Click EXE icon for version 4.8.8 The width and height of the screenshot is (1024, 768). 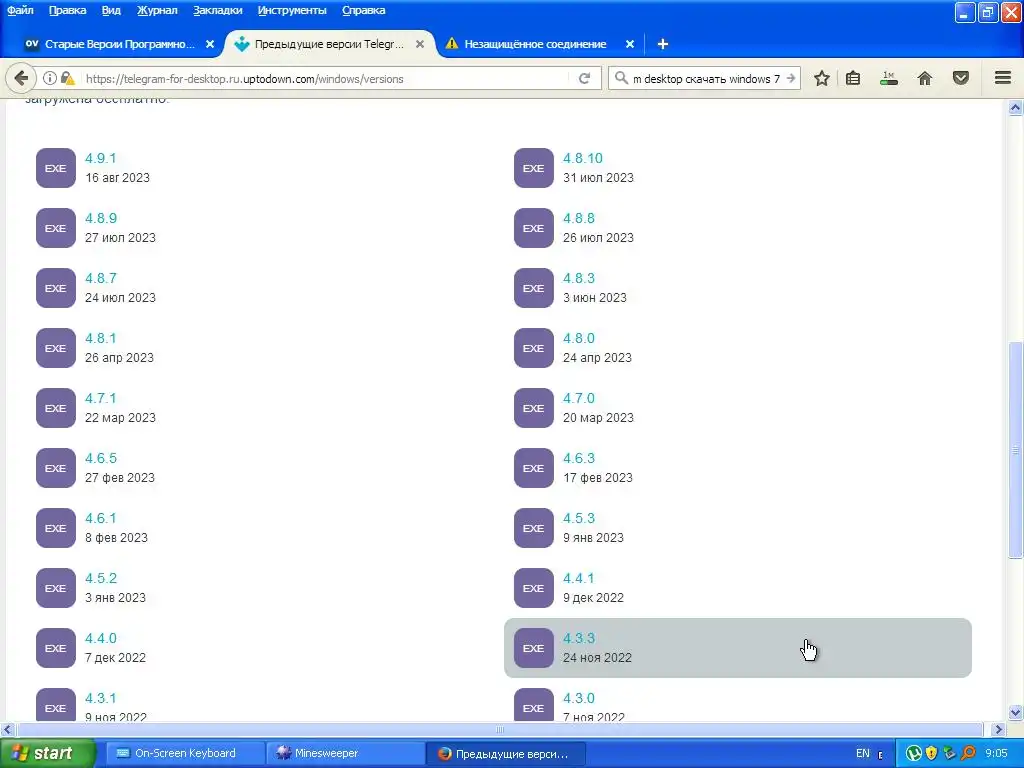click(x=534, y=228)
